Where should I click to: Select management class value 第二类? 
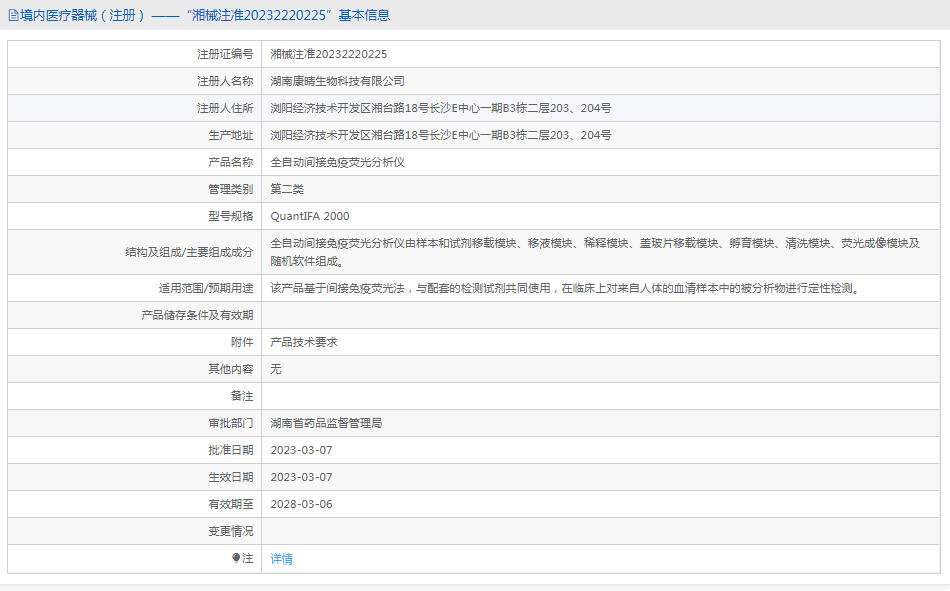pyautogui.click(x=287, y=189)
